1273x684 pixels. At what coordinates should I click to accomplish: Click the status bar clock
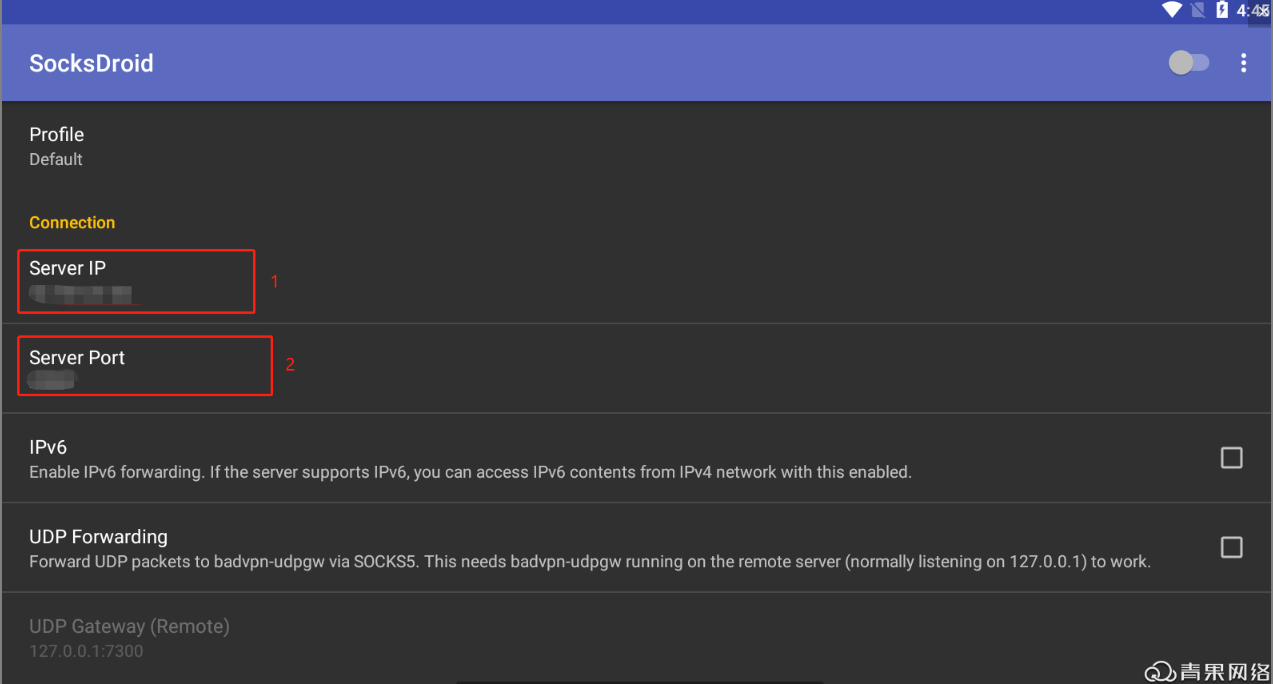pos(1247,10)
